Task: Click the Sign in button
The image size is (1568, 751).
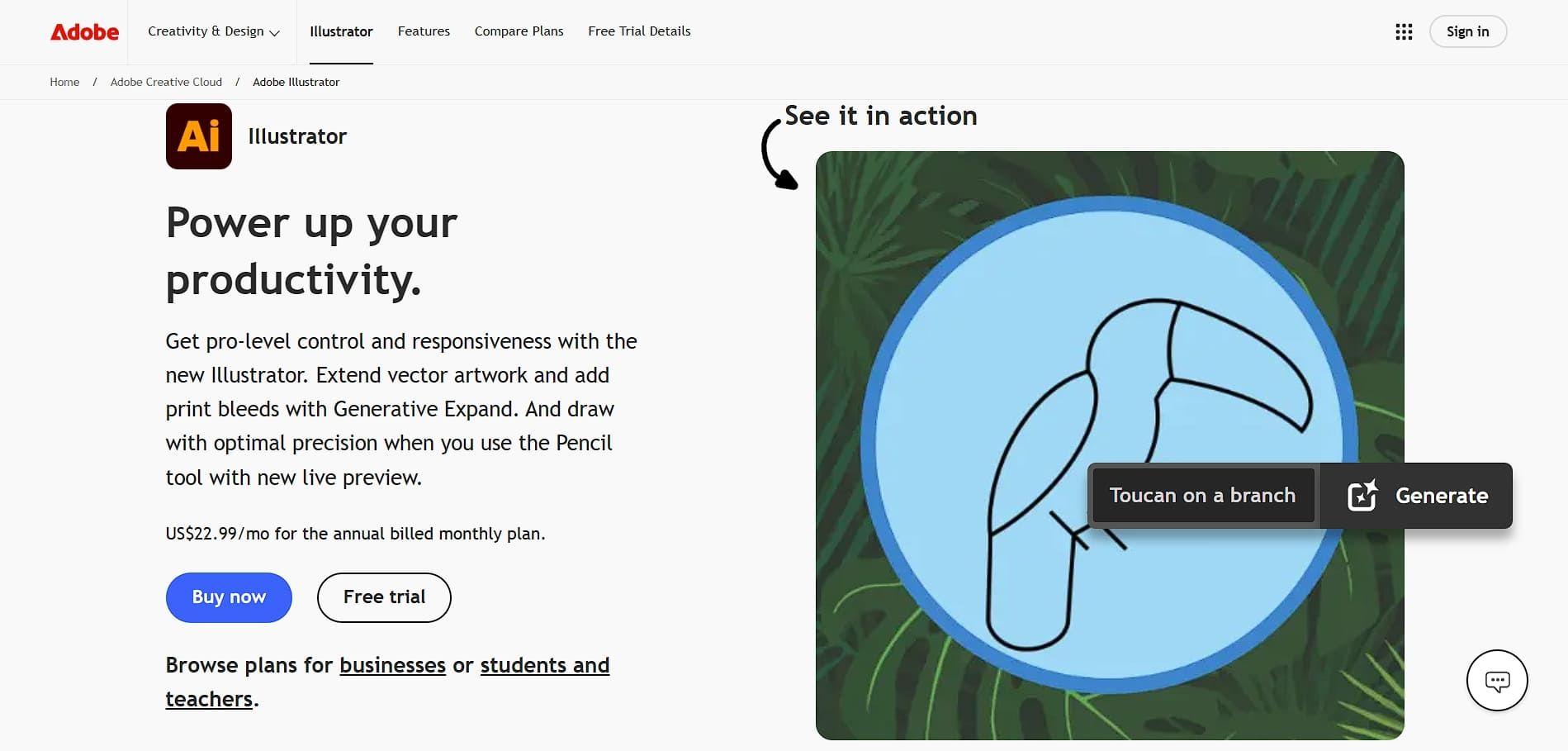Action: pyautogui.click(x=1467, y=31)
